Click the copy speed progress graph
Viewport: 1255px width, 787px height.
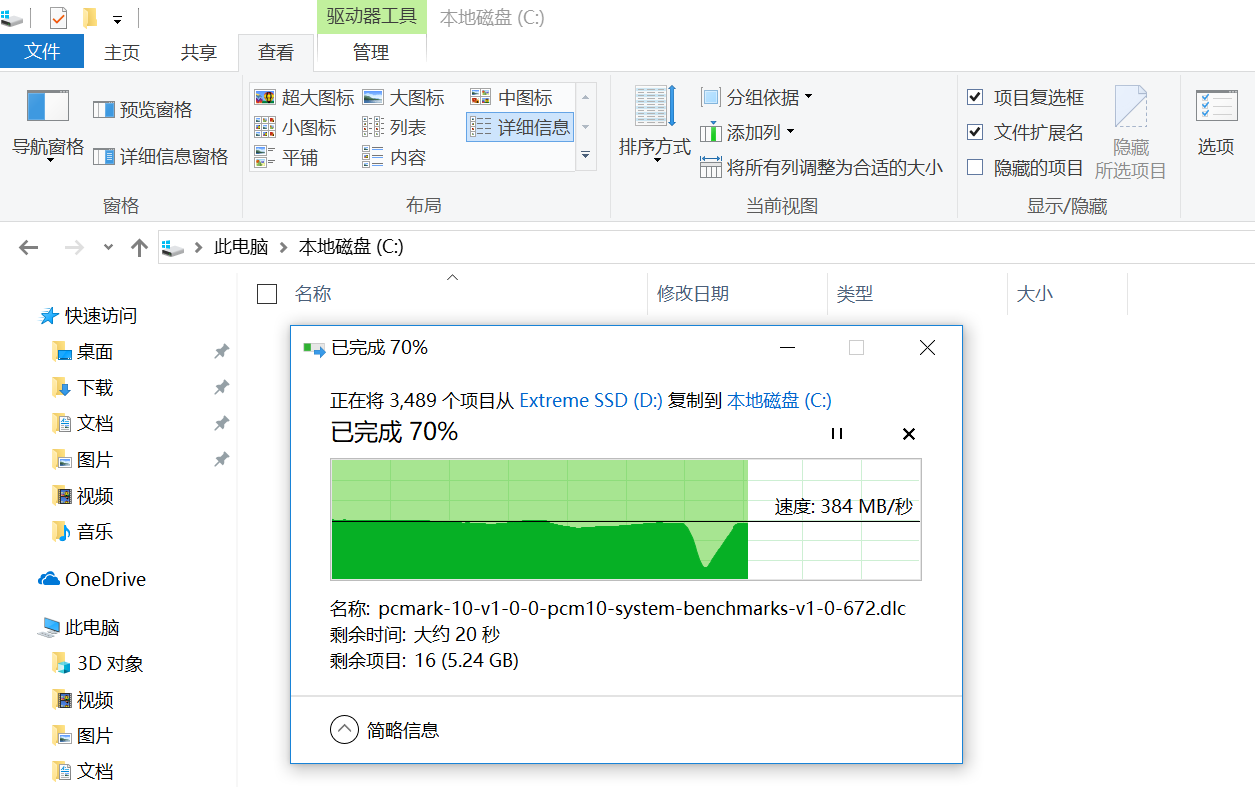click(626, 520)
